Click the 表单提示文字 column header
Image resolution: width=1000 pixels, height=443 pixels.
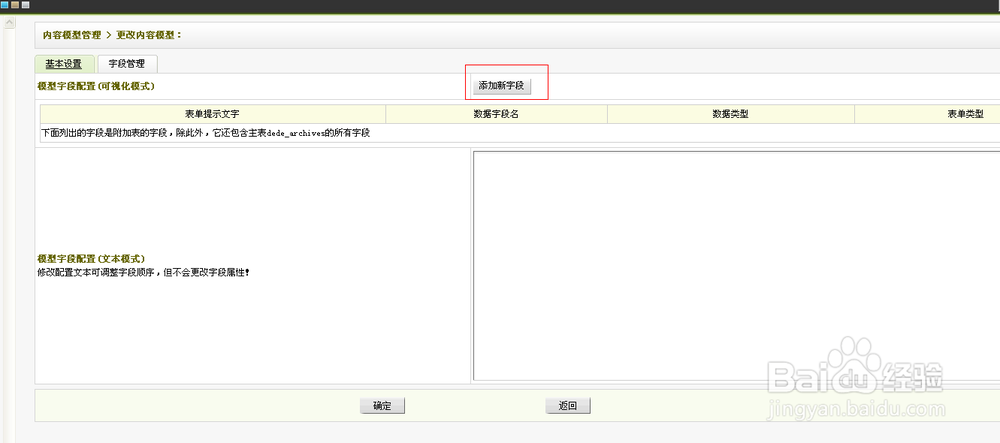tap(213, 114)
